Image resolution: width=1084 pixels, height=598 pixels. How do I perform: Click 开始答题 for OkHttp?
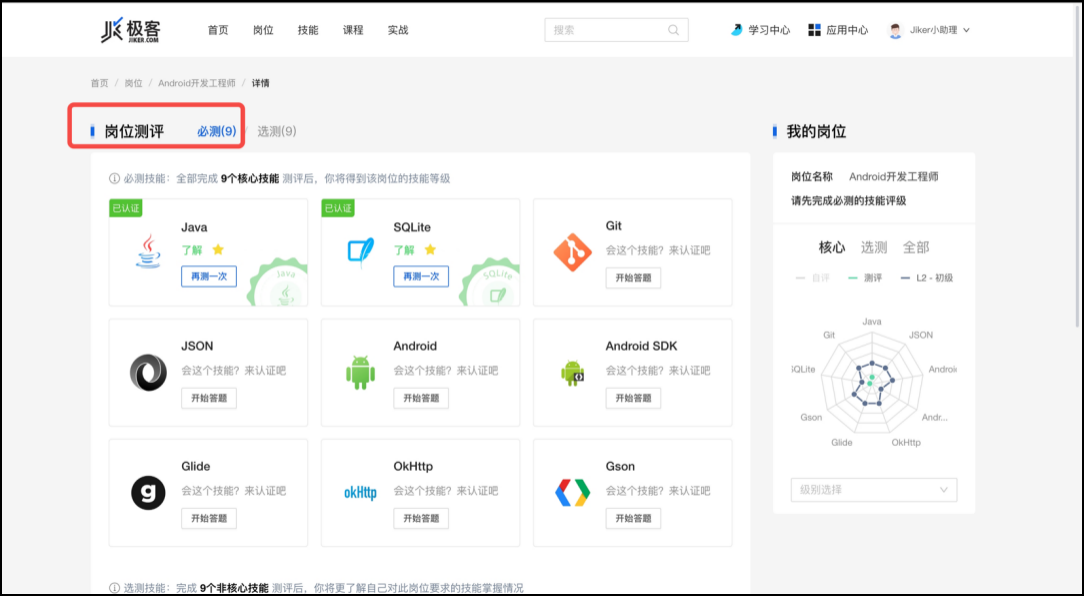point(421,518)
